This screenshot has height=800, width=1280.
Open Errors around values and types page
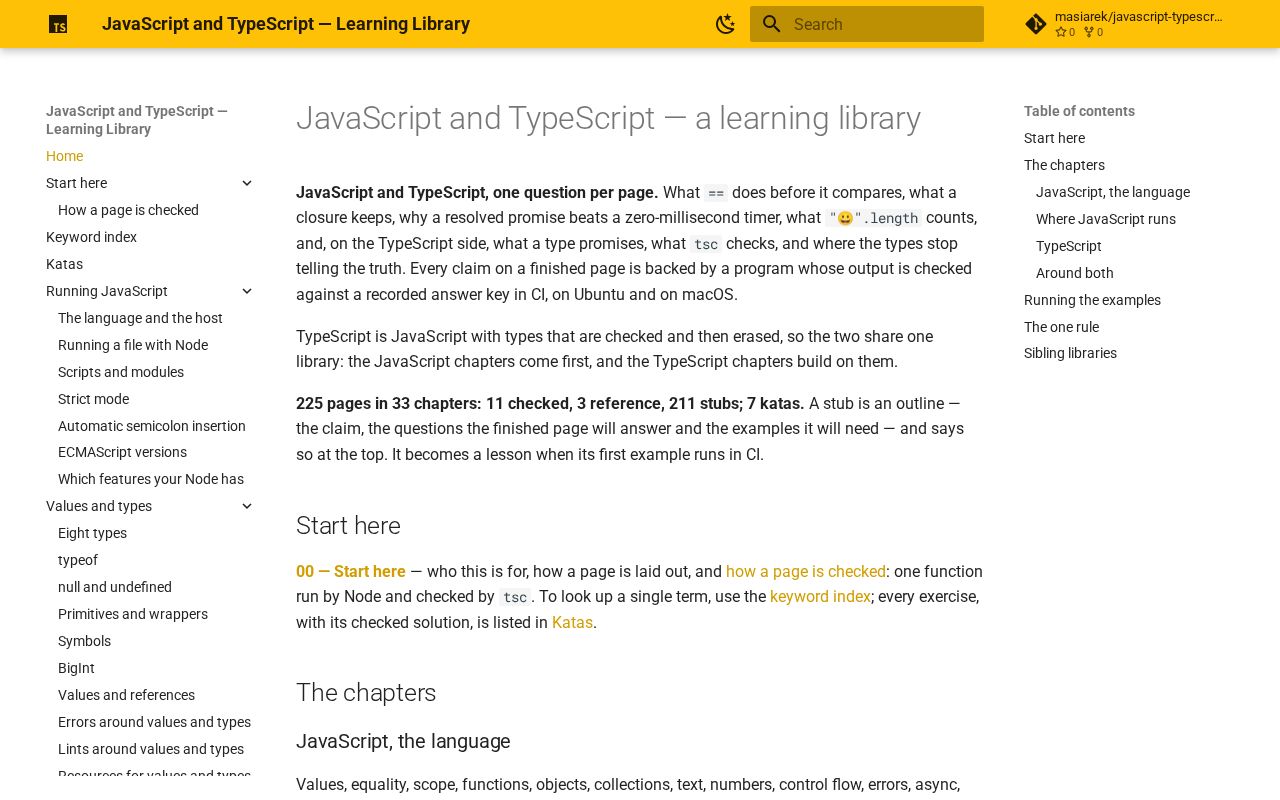154,722
